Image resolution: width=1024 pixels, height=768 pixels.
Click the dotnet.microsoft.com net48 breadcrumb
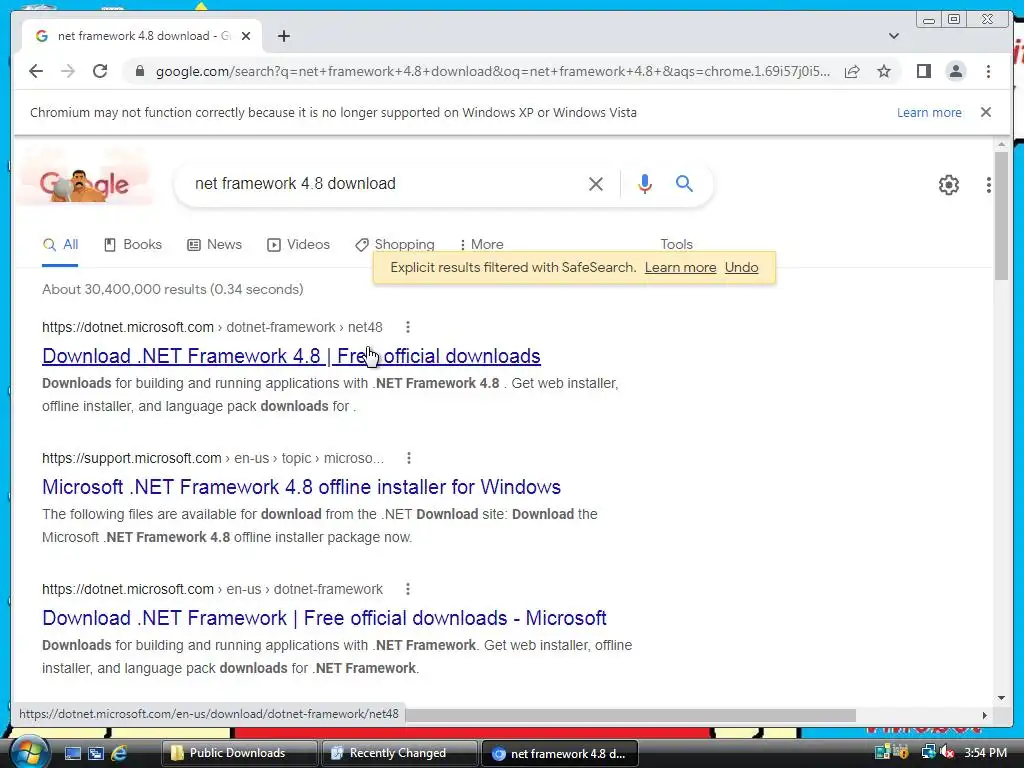click(x=212, y=327)
